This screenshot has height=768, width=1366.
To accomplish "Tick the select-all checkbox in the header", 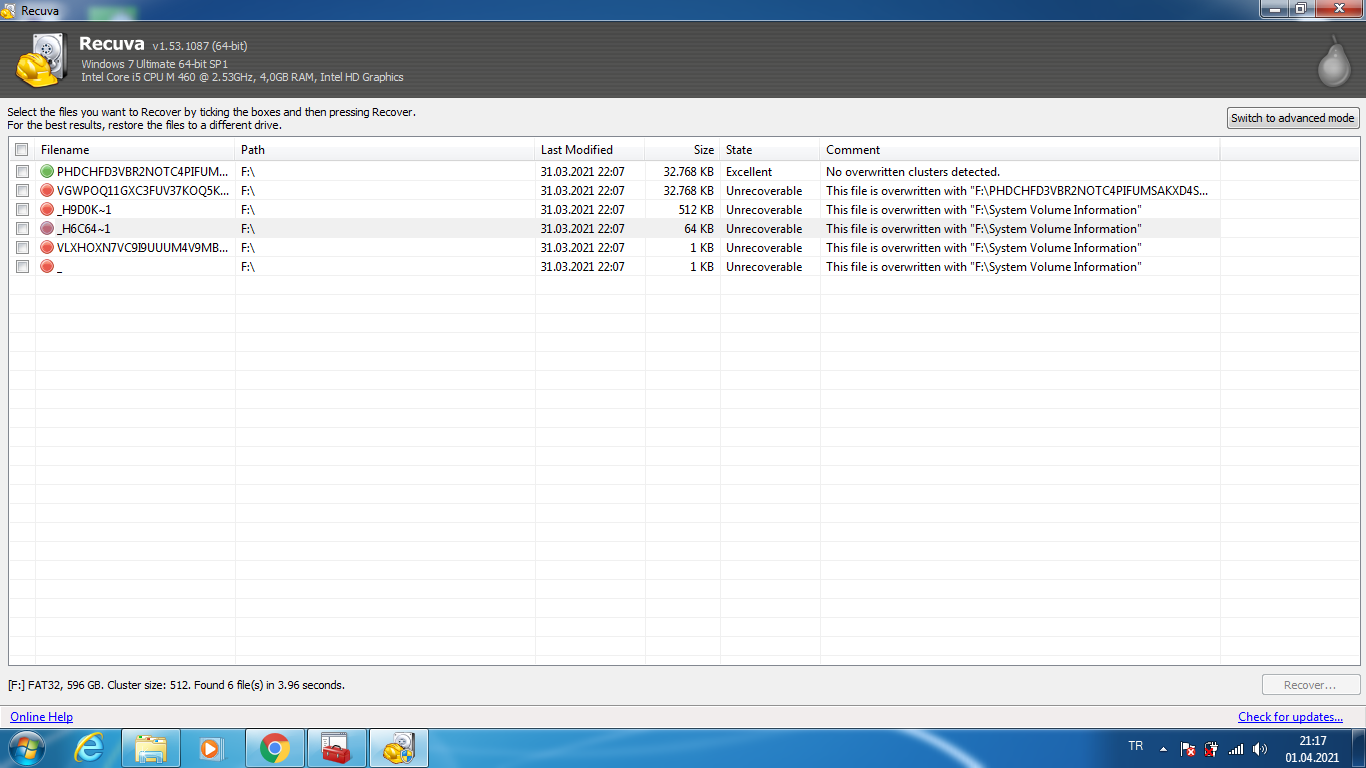I will click(22, 150).
